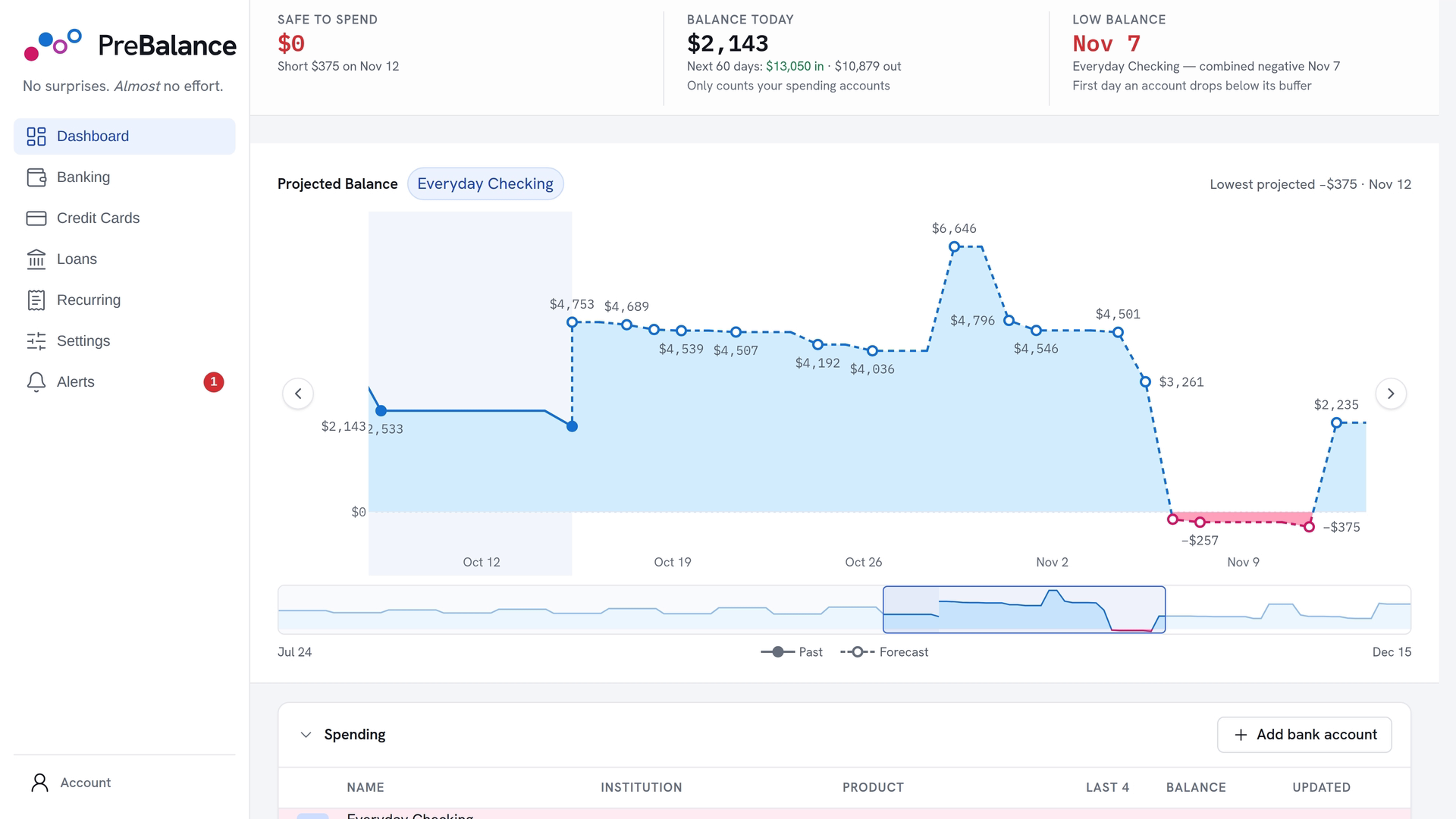Click the timeline range selector window
Screen dimensions: 1456x819
pos(1024,610)
